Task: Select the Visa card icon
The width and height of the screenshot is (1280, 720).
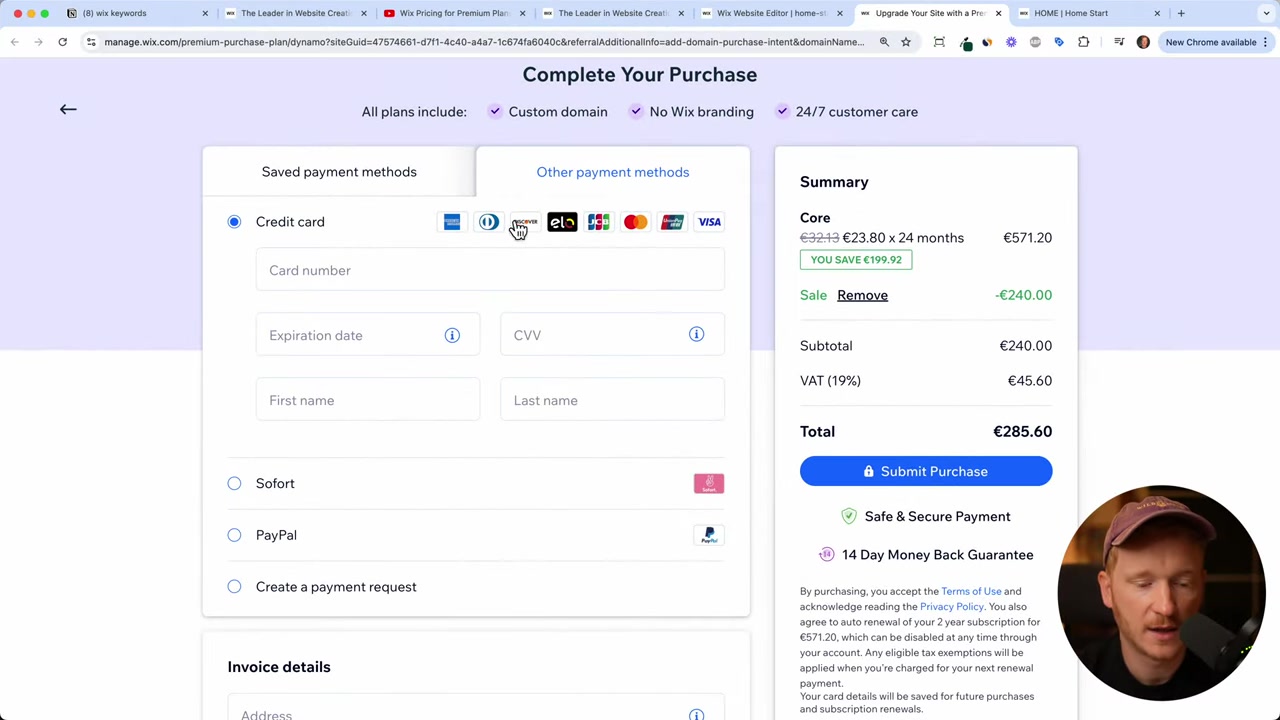Action: coord(709,222)
